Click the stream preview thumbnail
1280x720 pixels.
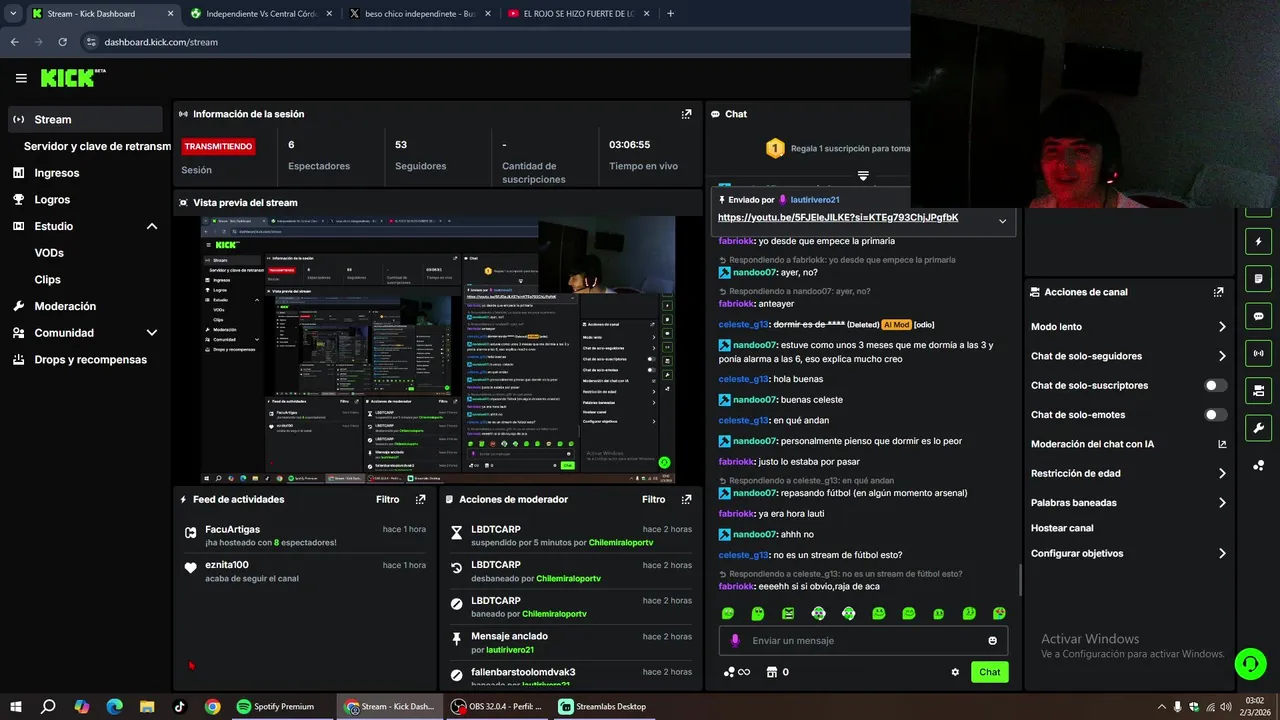pyautogui.click(x=438, y=350)
